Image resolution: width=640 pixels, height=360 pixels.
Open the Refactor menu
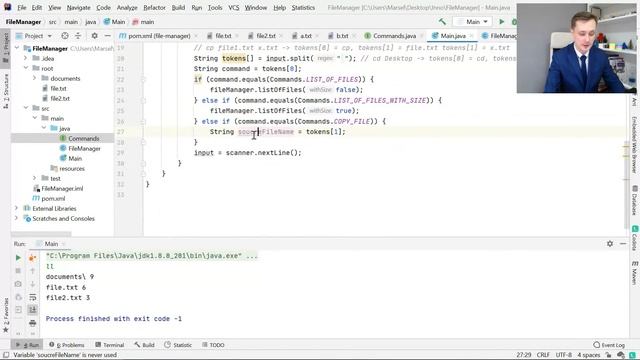tap(154, 7)
